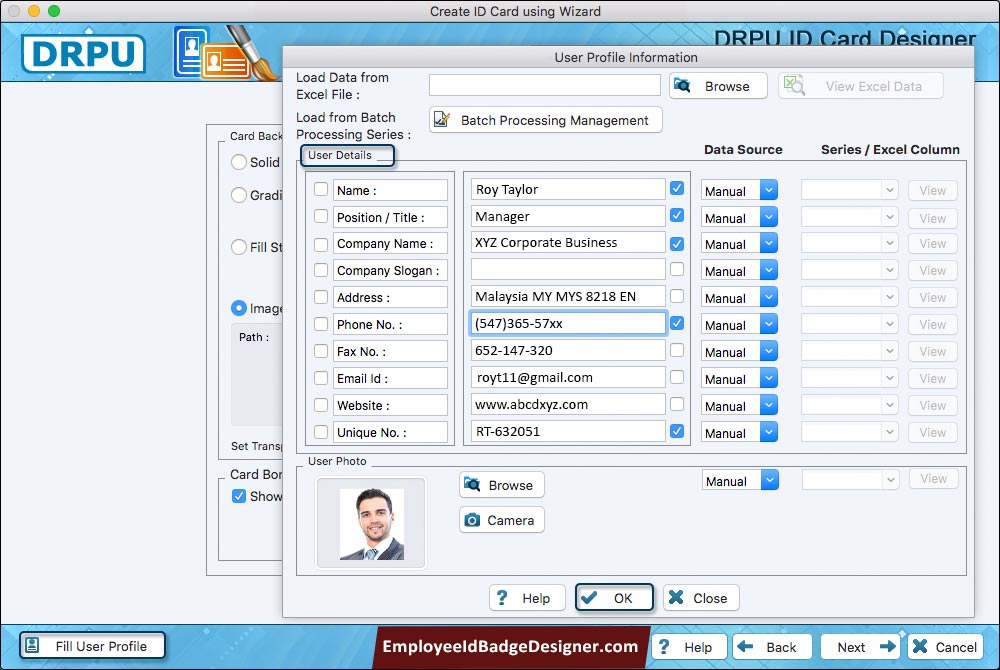Open the Phone No. Data Source dropdown

[x=739, y=324]
